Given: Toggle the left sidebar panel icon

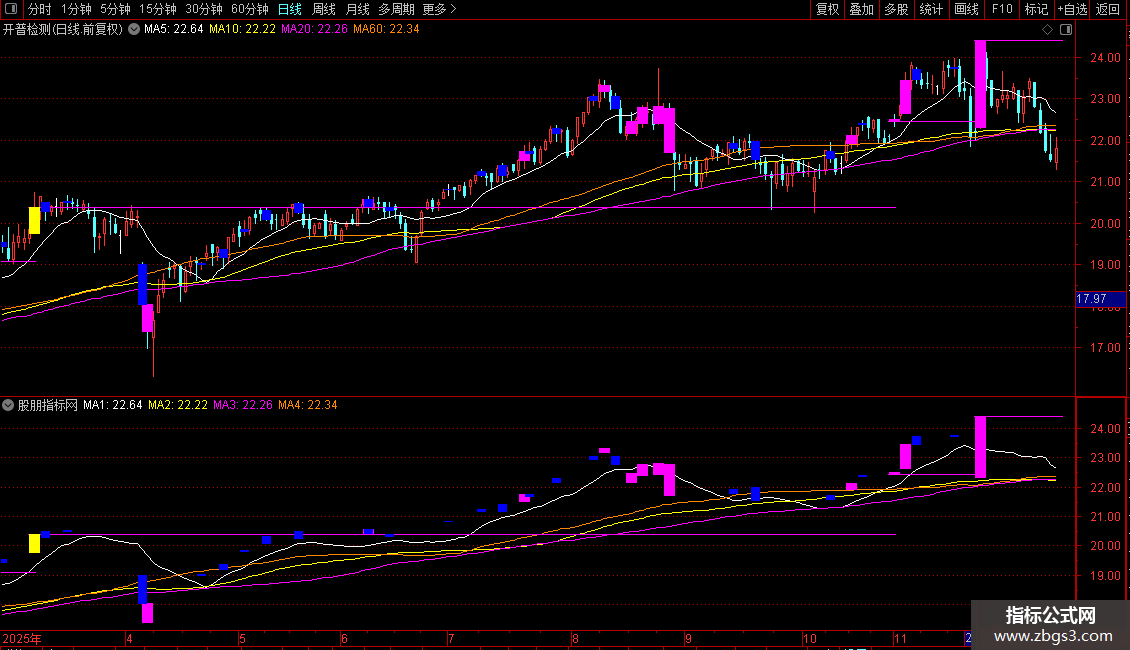Looking at the screenshot, I should (11, 9).
